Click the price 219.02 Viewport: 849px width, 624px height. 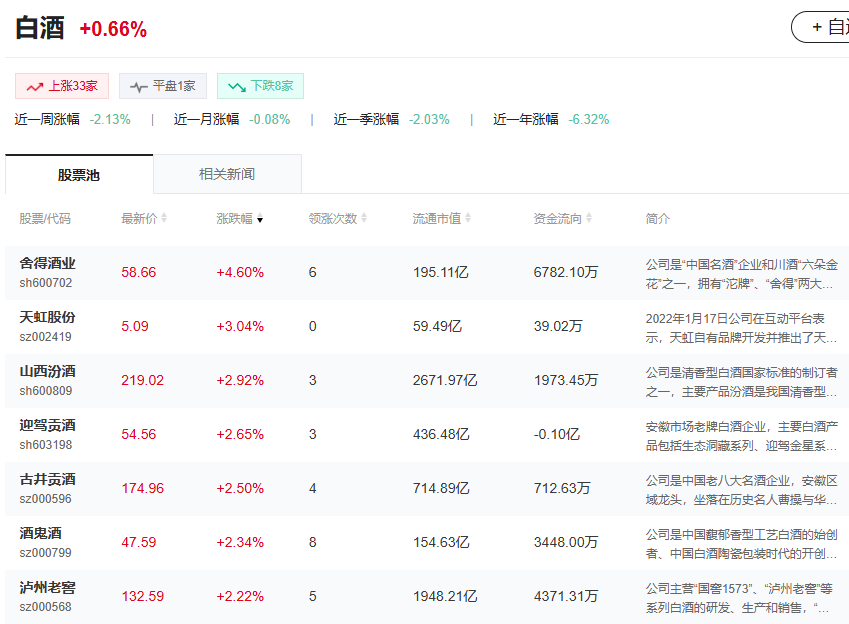[142, 380]
